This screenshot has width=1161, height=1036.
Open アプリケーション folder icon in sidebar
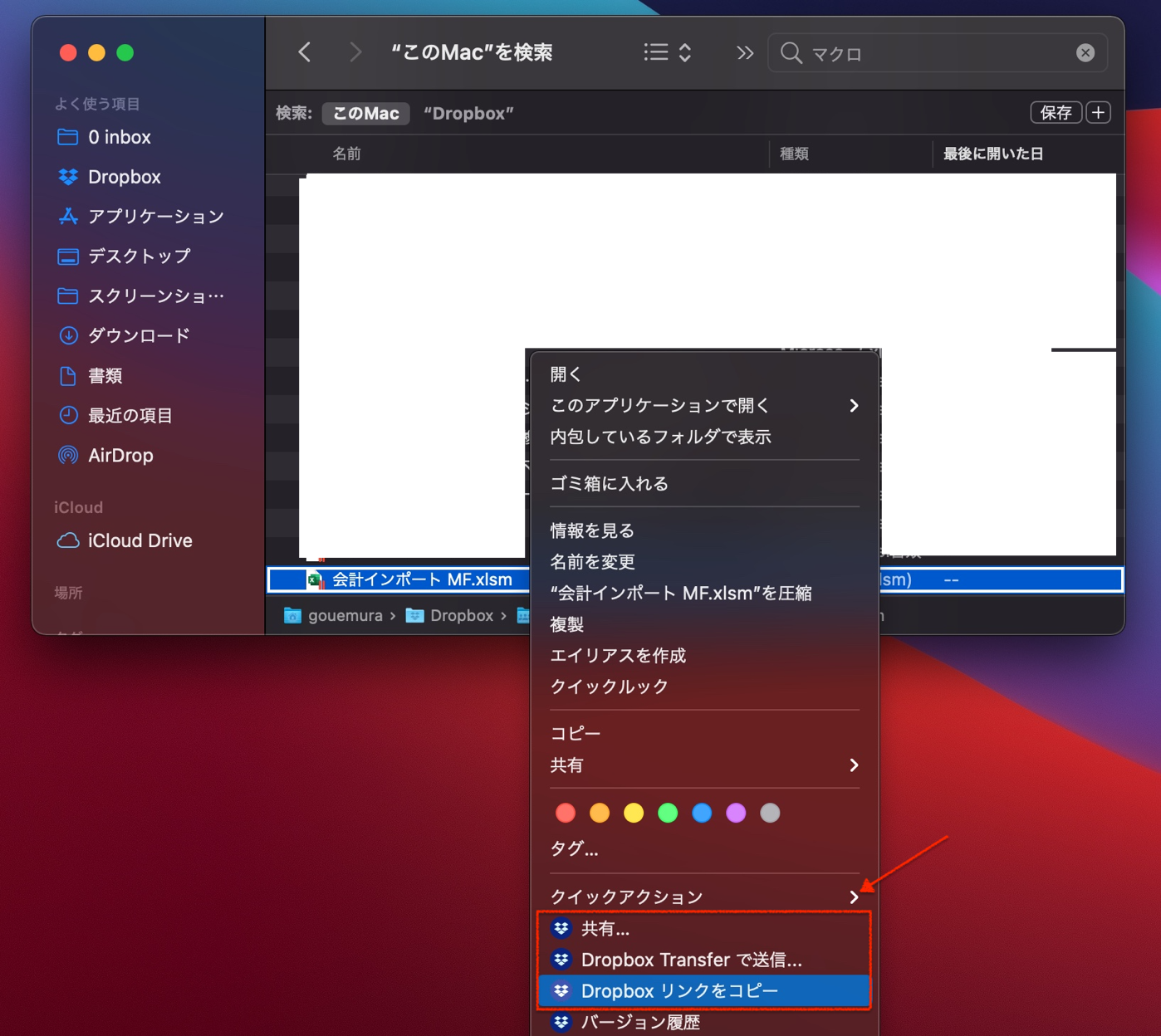tap(68, 217)
